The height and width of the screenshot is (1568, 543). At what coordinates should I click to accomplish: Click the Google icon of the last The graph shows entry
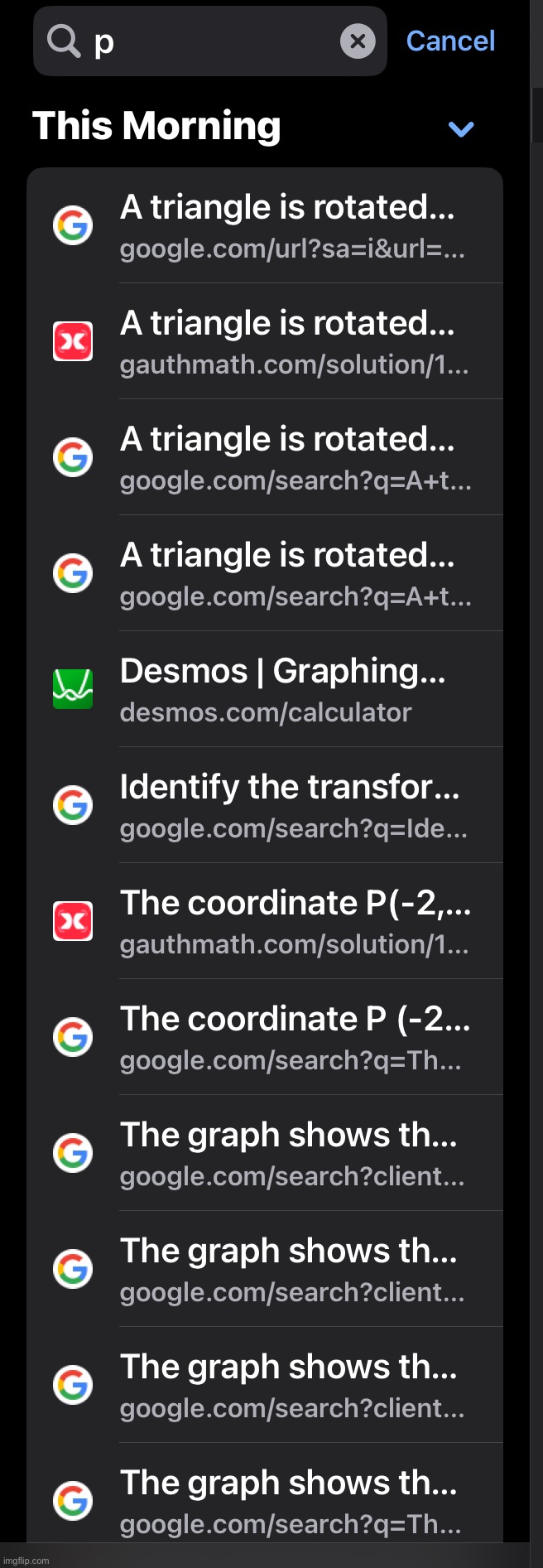[x=73, y=1501]
